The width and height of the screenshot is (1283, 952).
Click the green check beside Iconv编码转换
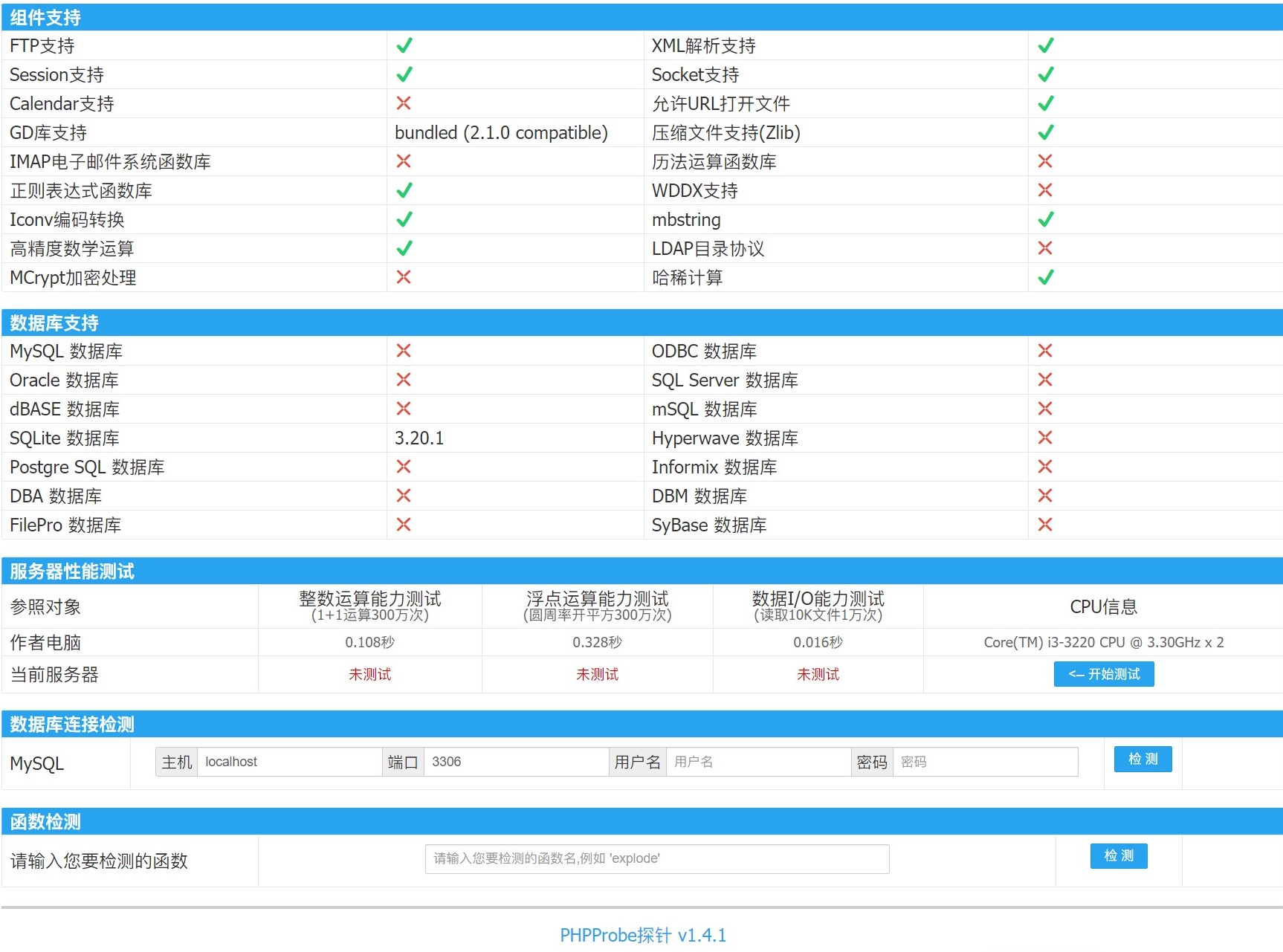click(404, 219)
